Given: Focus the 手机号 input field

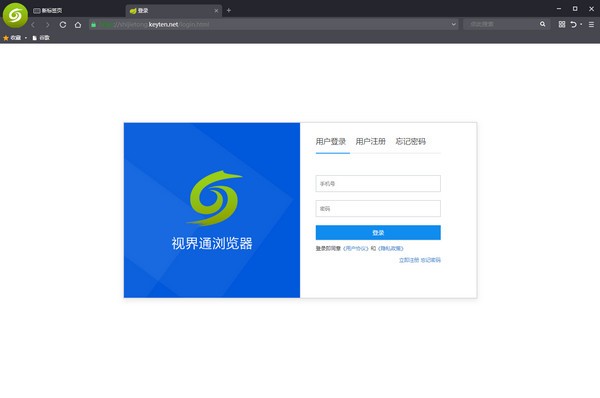Looking at the screenshot, I should pyautogui.click(x=378, y=184).
